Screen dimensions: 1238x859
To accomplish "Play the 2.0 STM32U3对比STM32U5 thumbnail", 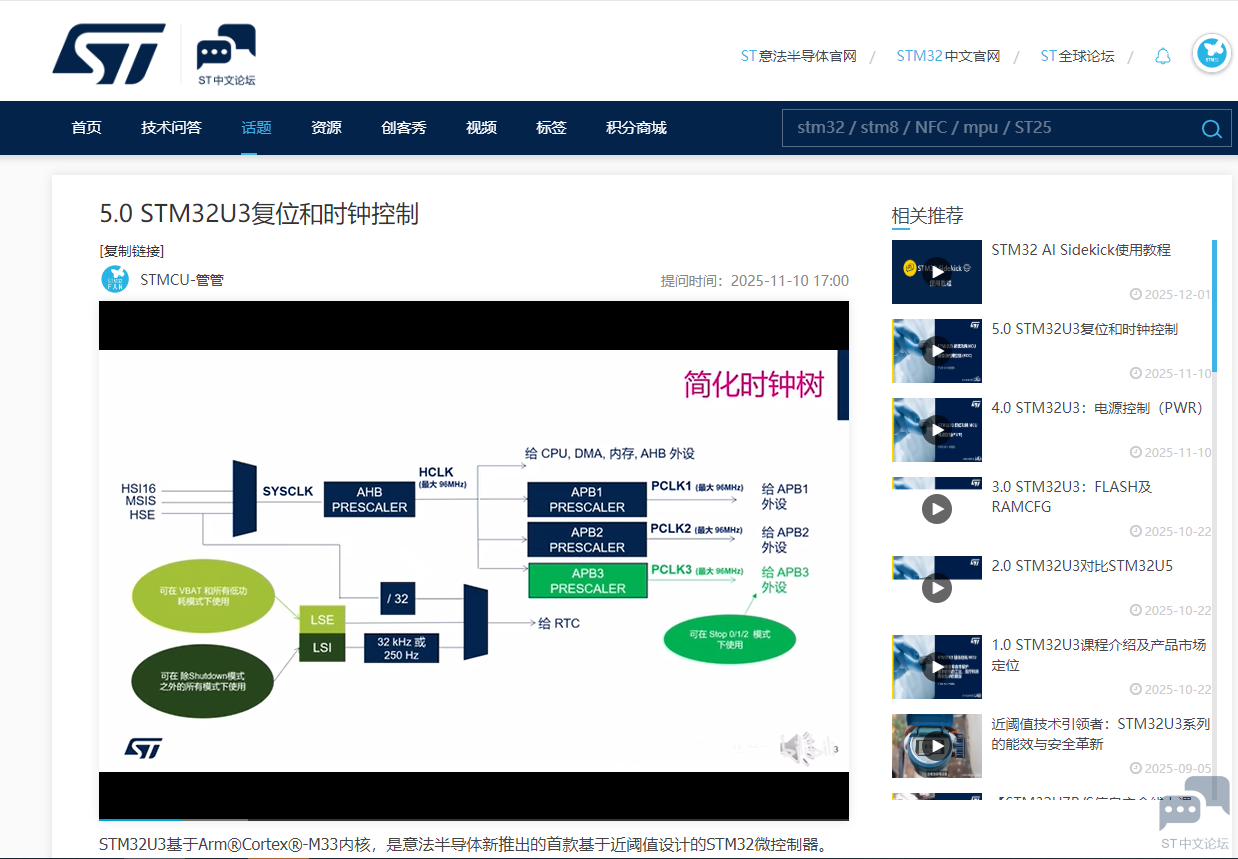I will 936,587.
